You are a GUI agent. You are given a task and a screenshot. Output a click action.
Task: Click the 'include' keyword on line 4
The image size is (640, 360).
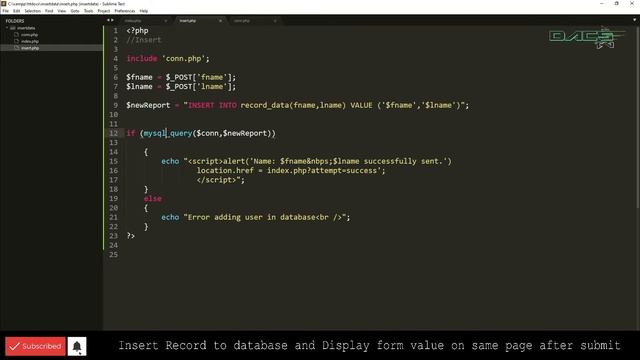point(142,58)
